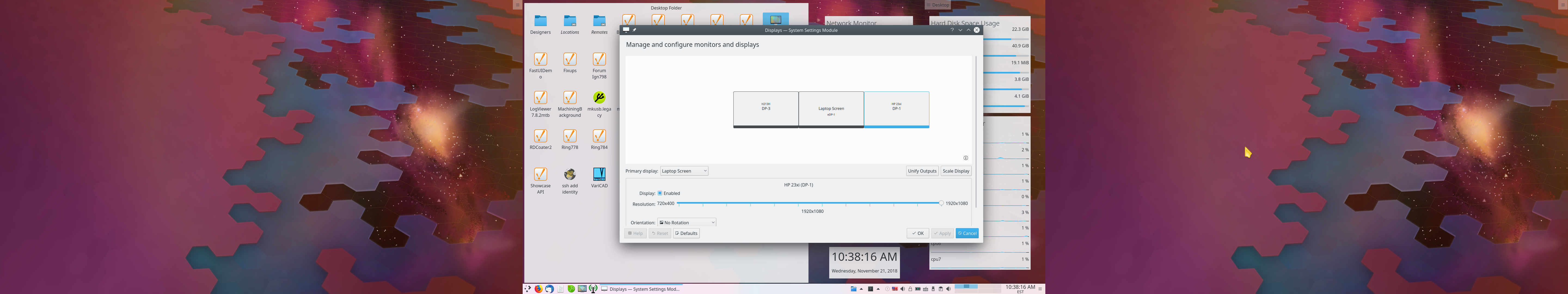The height and width of the screenshot is (294, 1568).
Task: Click the title bar help question mark
Action: click(952, 30)
